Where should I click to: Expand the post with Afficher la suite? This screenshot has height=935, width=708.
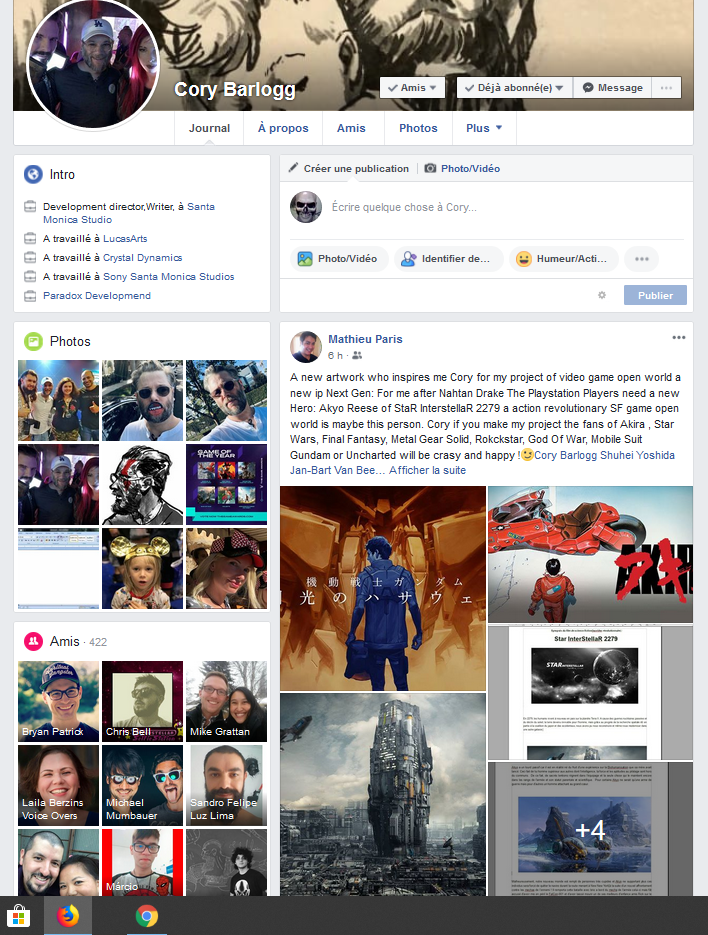click(427, 470)
